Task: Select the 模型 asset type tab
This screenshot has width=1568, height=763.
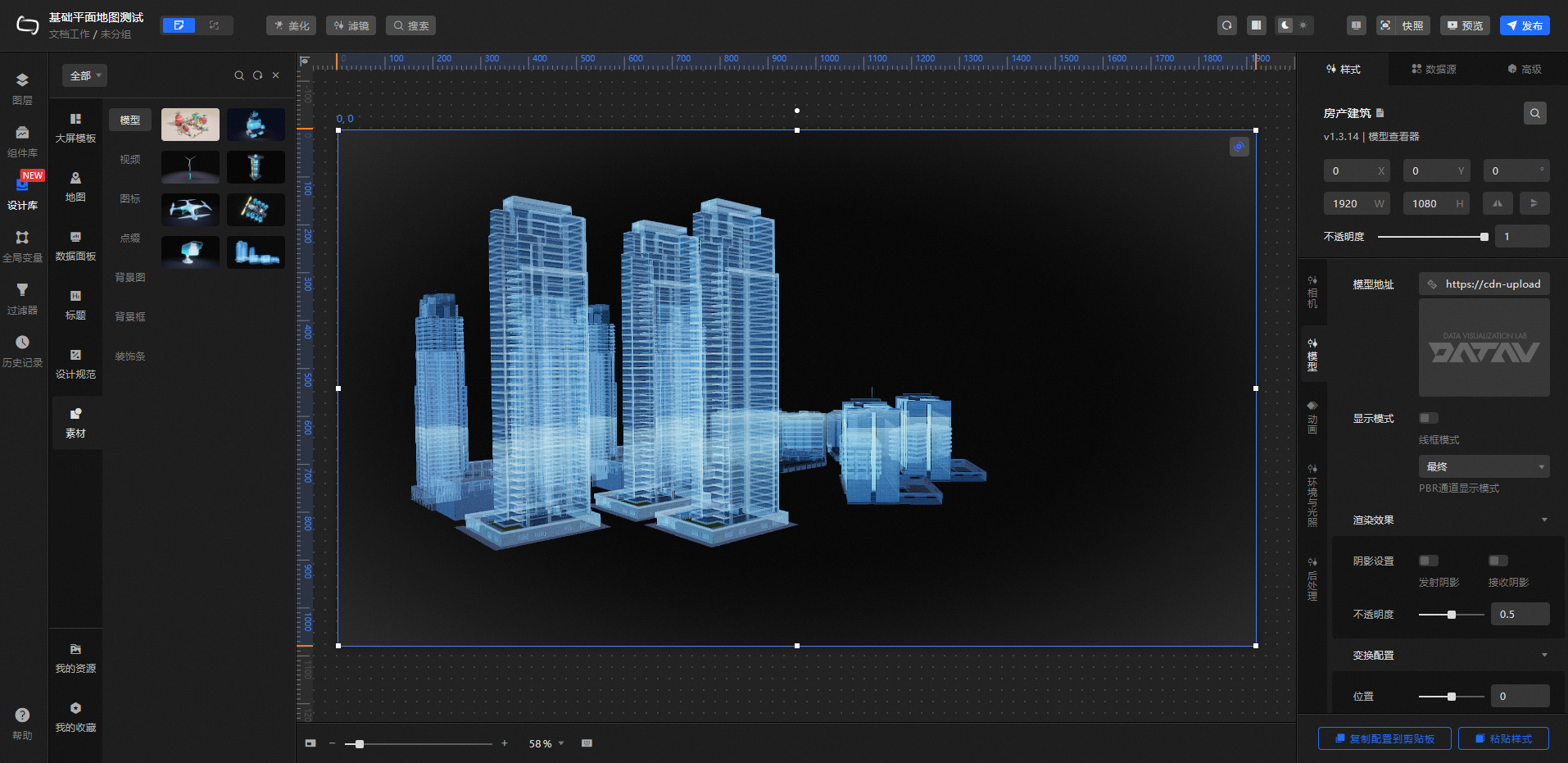Action: [x=130, y=120]
